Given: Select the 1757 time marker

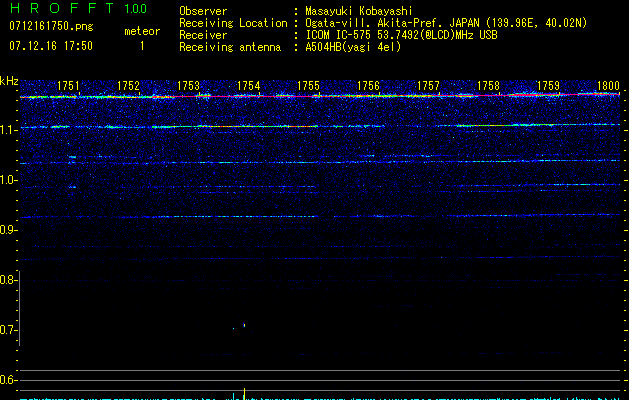Looking at the screenshot, I should coord(428,87).
